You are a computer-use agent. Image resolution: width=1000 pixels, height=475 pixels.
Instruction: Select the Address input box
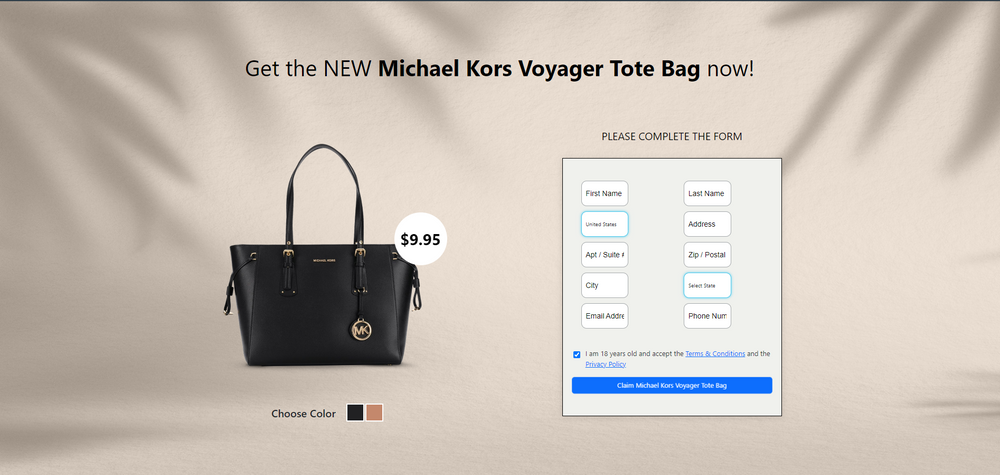pos(707,224)
